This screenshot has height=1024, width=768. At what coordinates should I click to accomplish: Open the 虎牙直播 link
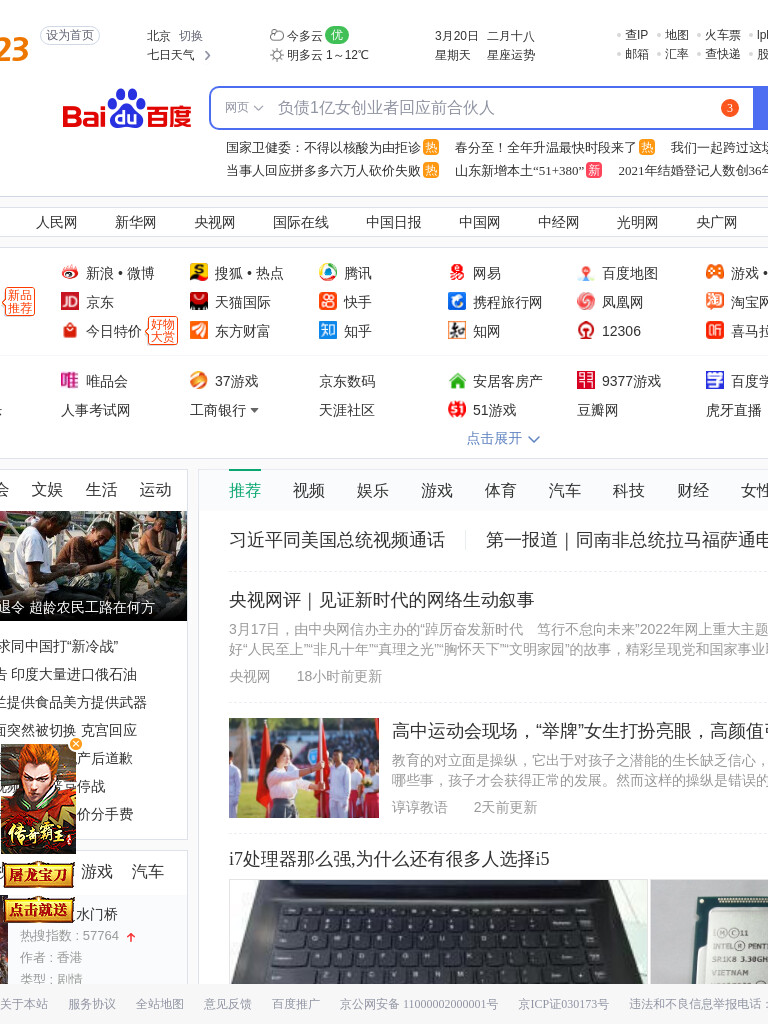733,410
